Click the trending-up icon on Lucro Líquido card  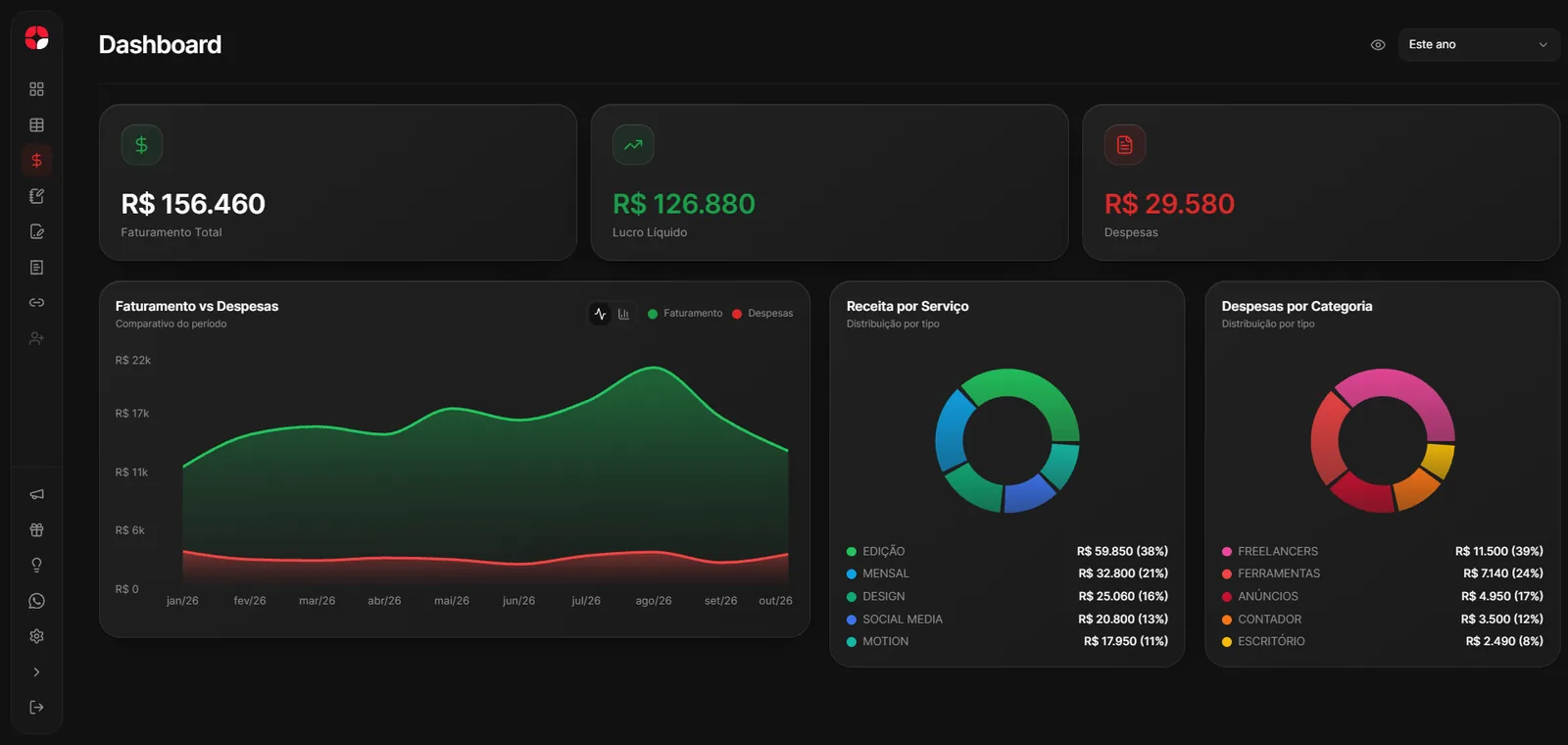(633, 145)
